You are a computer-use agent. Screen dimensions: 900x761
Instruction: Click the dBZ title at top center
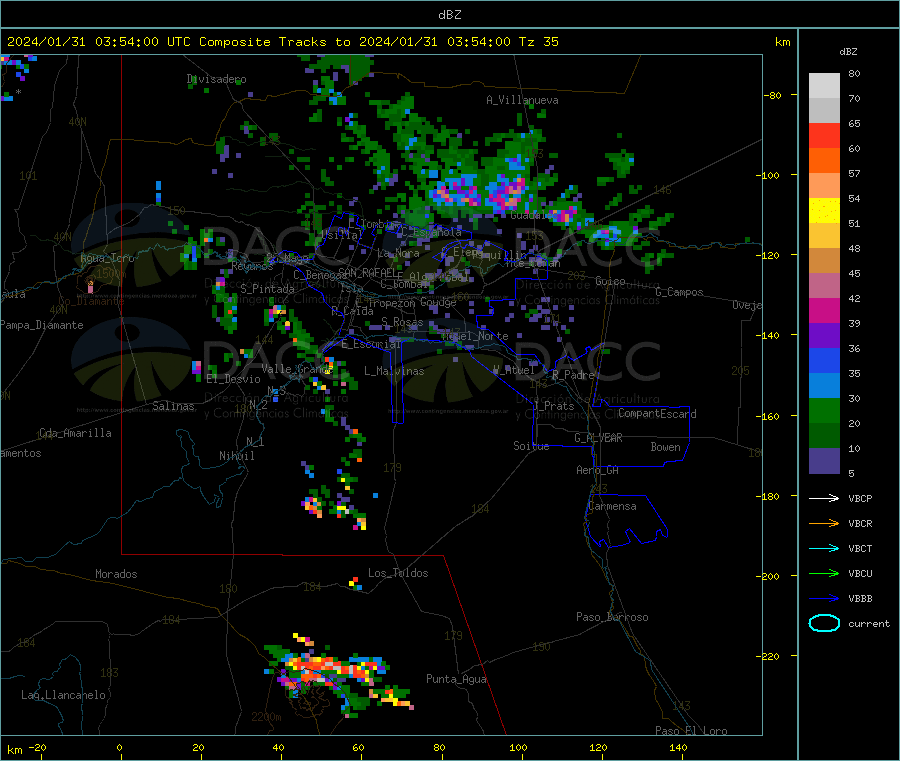pyautogui.click(x=449, y=15)
